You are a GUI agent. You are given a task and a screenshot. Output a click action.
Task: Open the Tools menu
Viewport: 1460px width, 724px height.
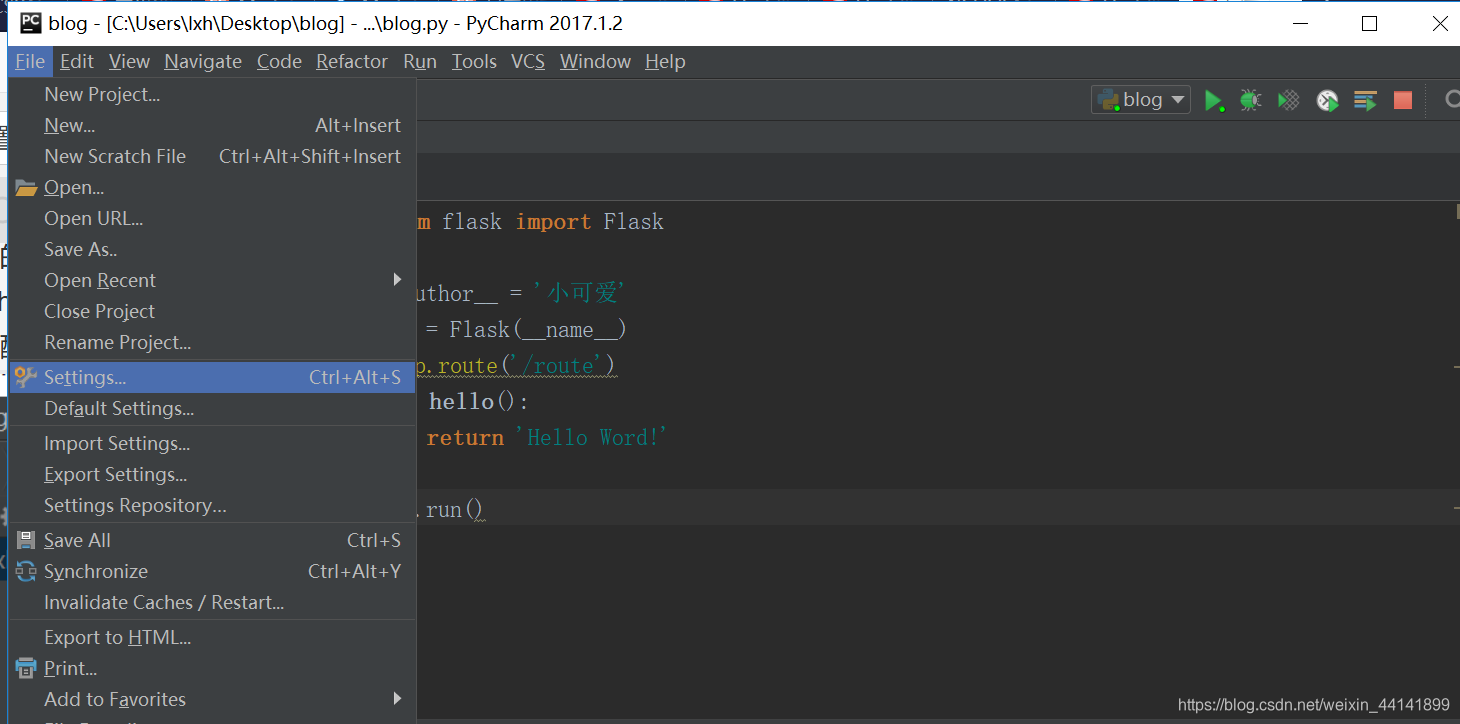[474, 61]
